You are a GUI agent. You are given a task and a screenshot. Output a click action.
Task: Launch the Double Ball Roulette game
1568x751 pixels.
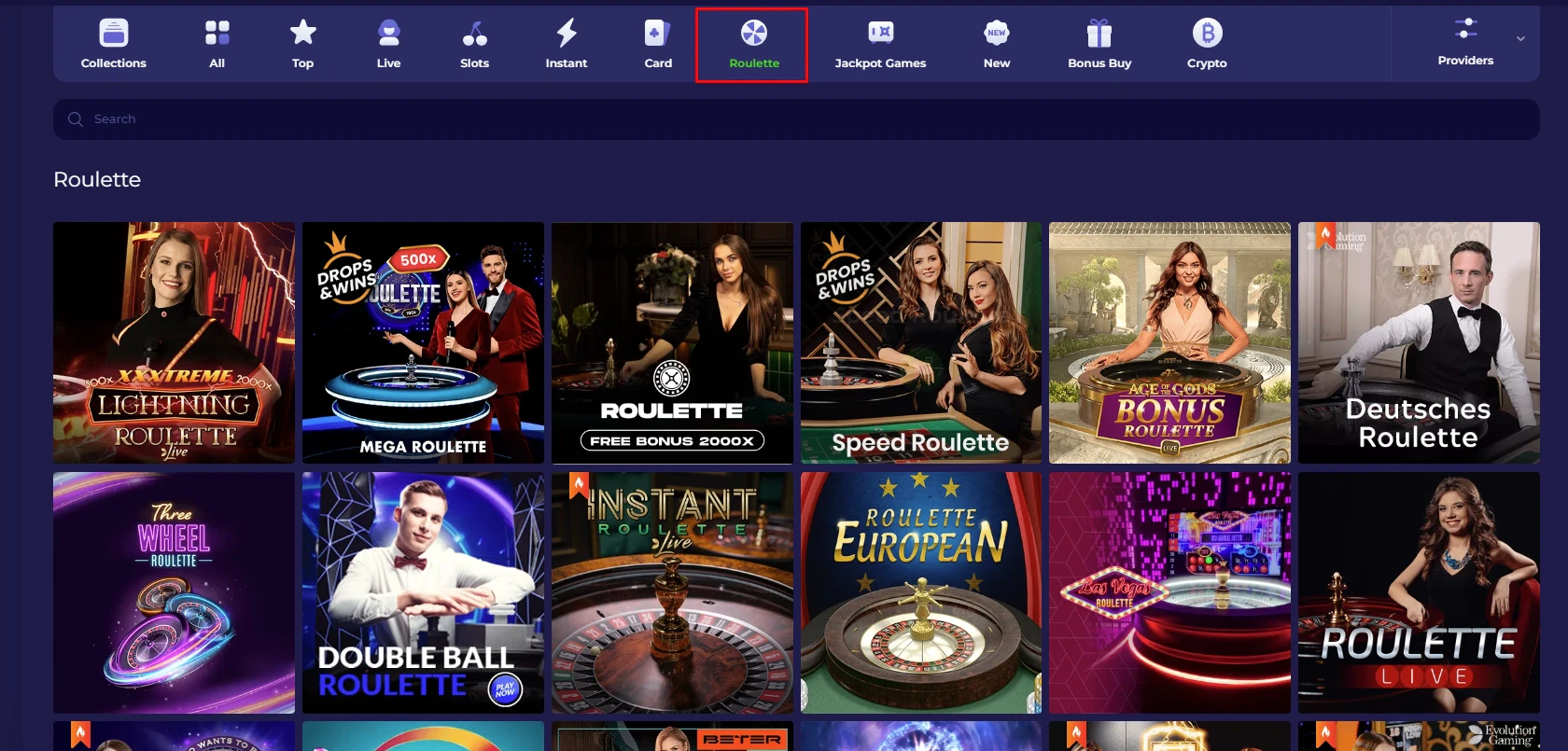click(423, 592)
